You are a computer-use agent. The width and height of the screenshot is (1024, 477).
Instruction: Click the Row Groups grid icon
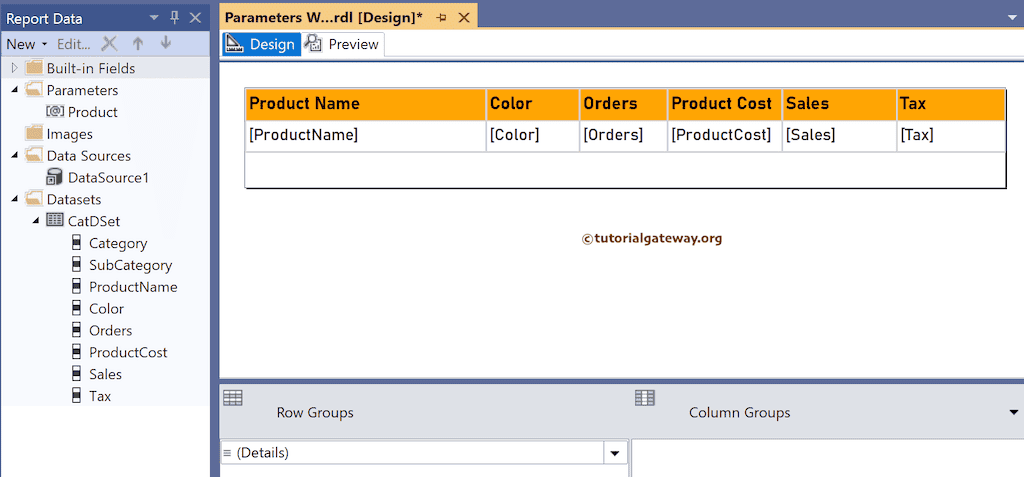pos(233,398)
